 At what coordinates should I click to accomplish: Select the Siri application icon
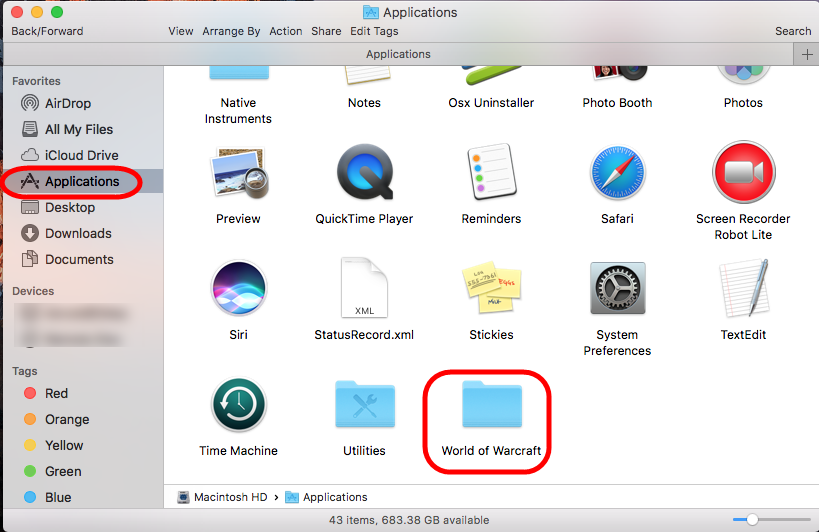click(238, 289)
